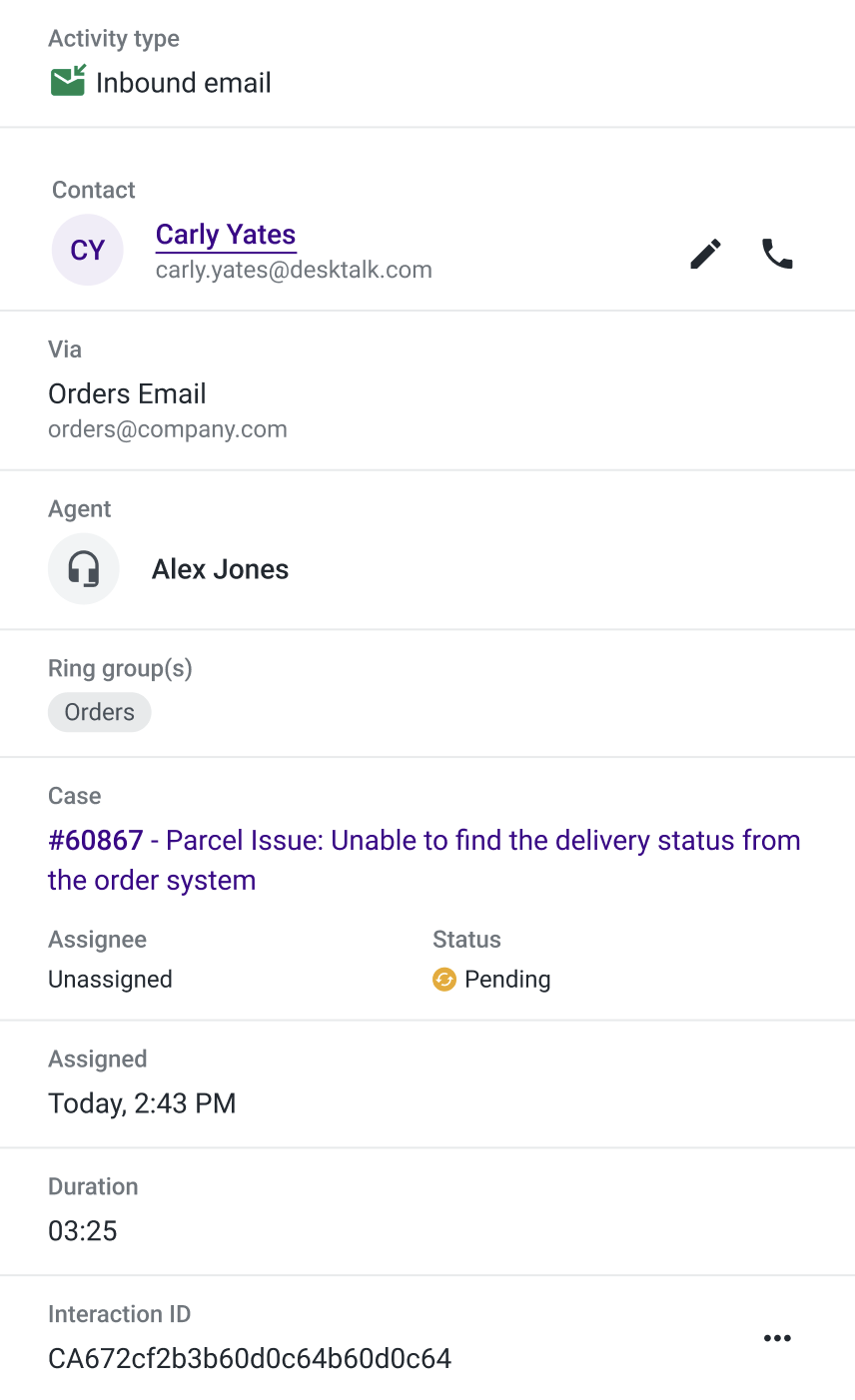This screenshot has width=855, height=1400.
Task: Click the 03:25 duration value
Action: (x=83, y=1231)
